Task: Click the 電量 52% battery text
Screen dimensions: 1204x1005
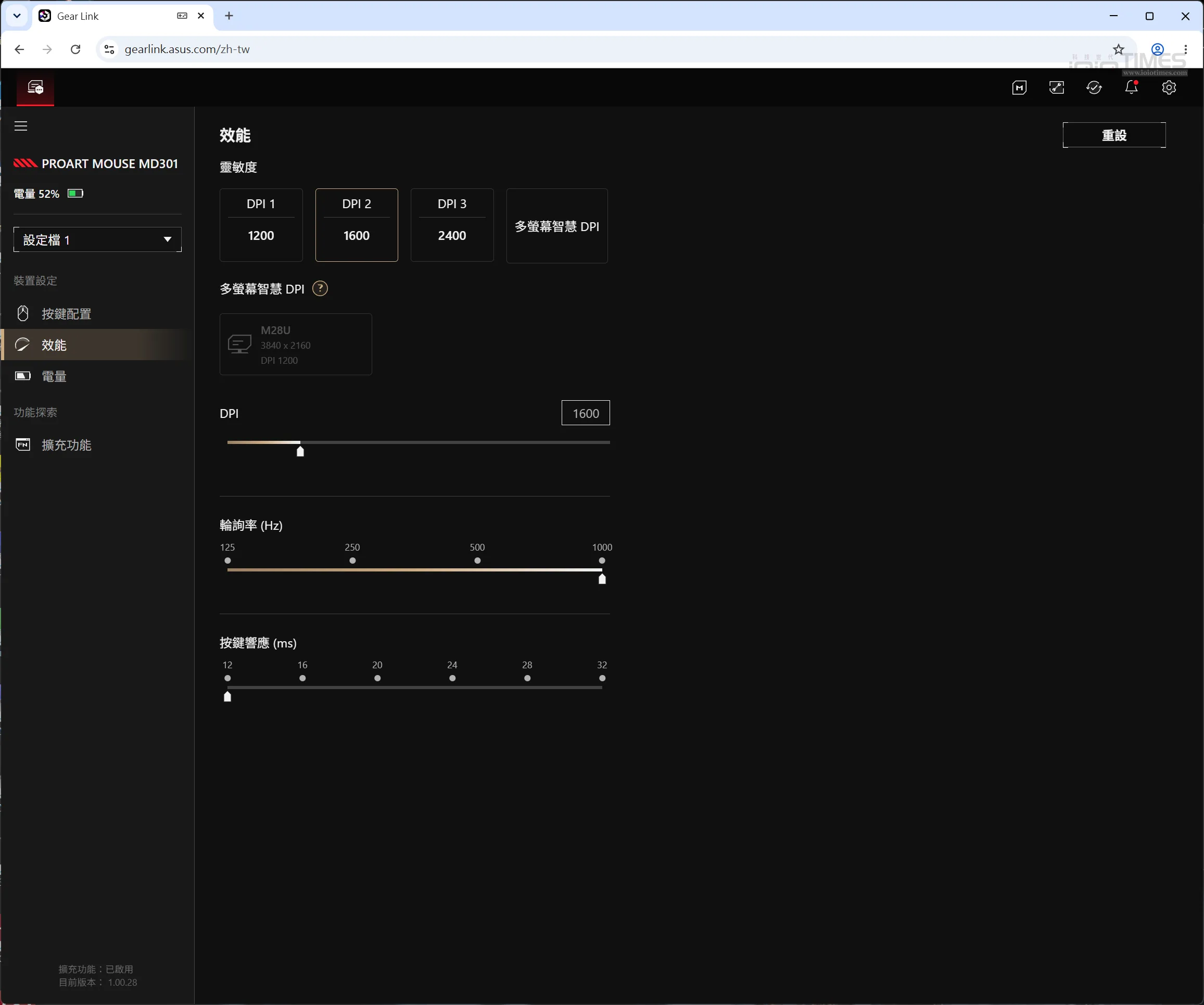Action: [x=36, y=194]
